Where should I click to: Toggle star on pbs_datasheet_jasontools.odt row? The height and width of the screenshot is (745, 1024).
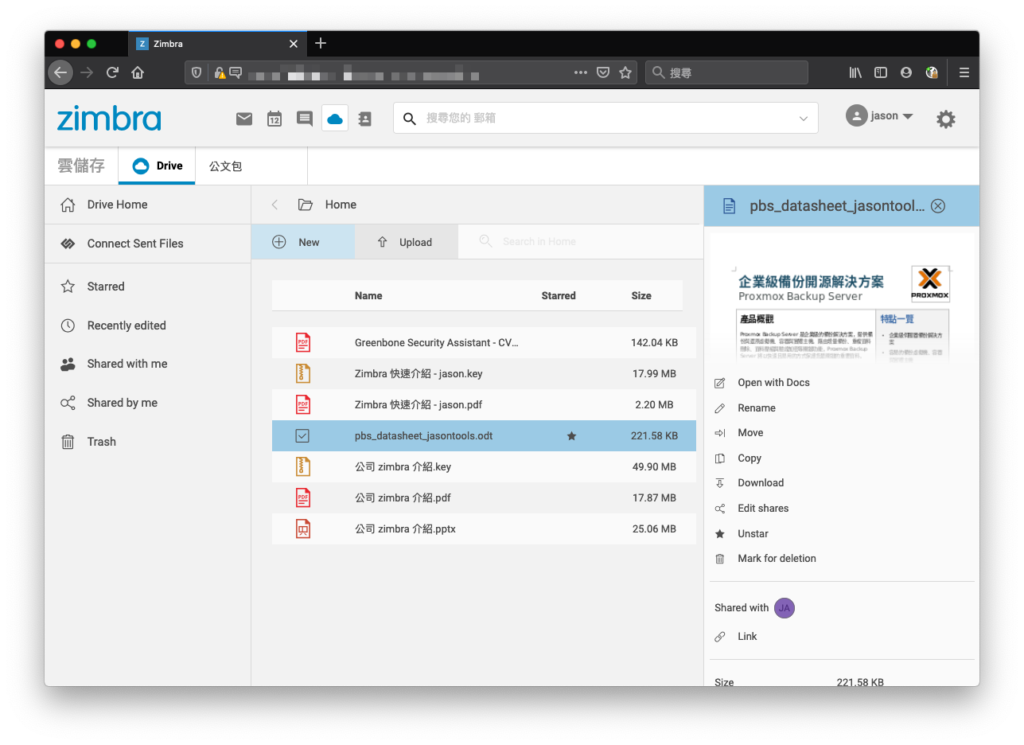click(x=571, y=436)
